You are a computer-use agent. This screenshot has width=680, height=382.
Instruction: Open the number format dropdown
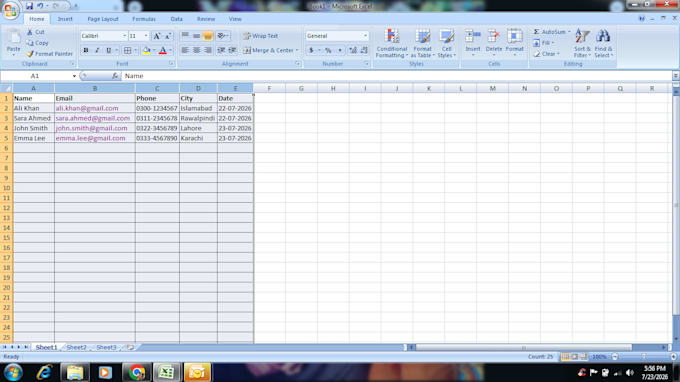click(365, 36)
